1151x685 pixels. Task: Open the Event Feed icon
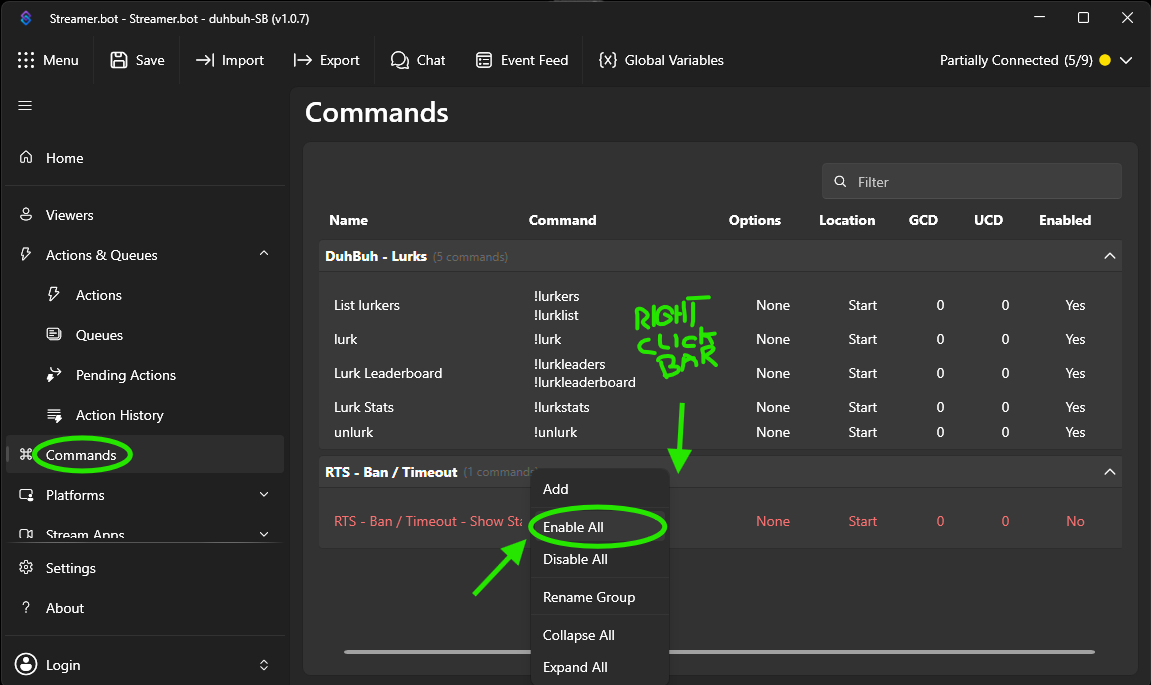484,60
